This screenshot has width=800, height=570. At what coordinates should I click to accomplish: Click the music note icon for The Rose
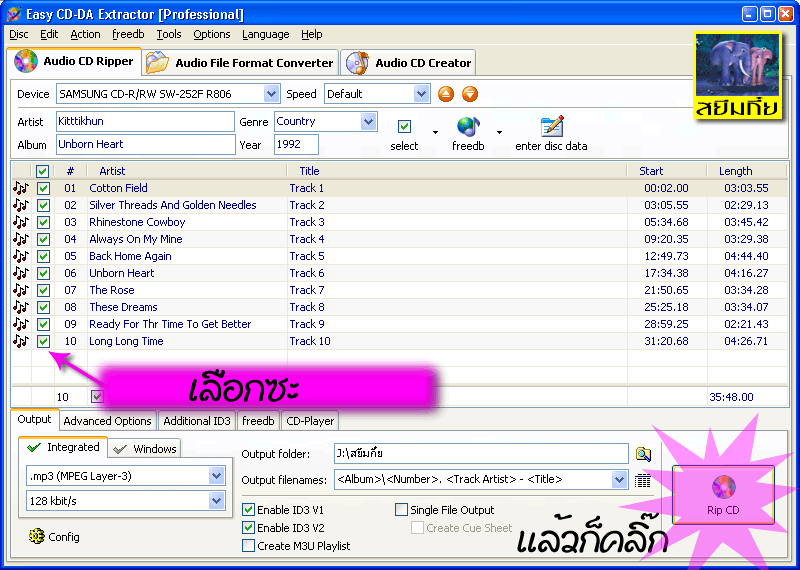[20, 290]
